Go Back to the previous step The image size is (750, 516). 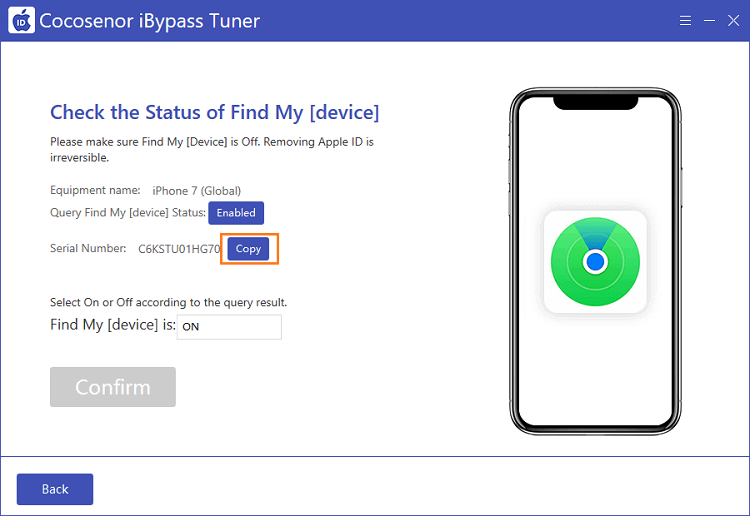pos(55,489)
